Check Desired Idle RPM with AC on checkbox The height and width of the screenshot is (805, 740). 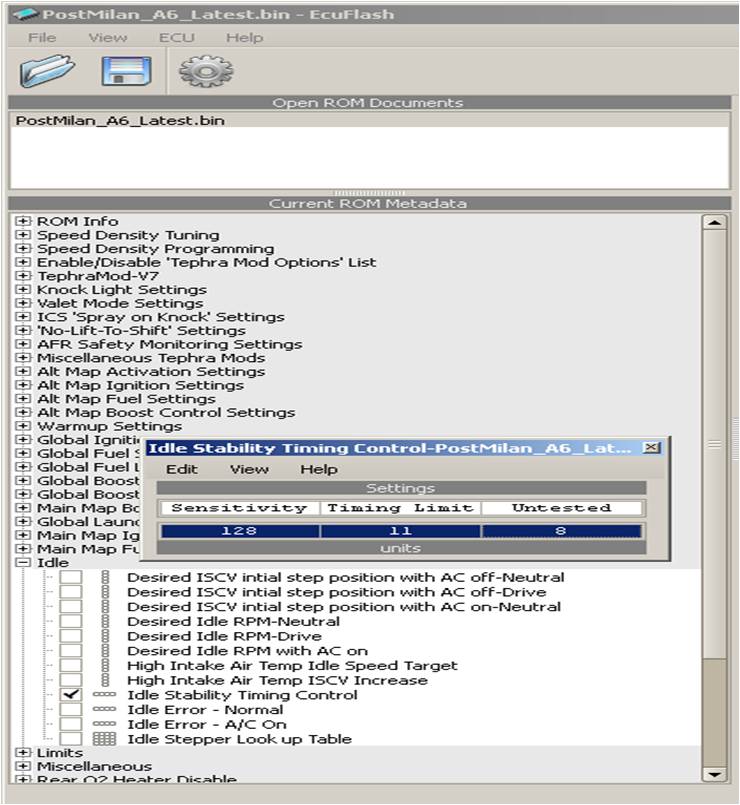point(70,650)
